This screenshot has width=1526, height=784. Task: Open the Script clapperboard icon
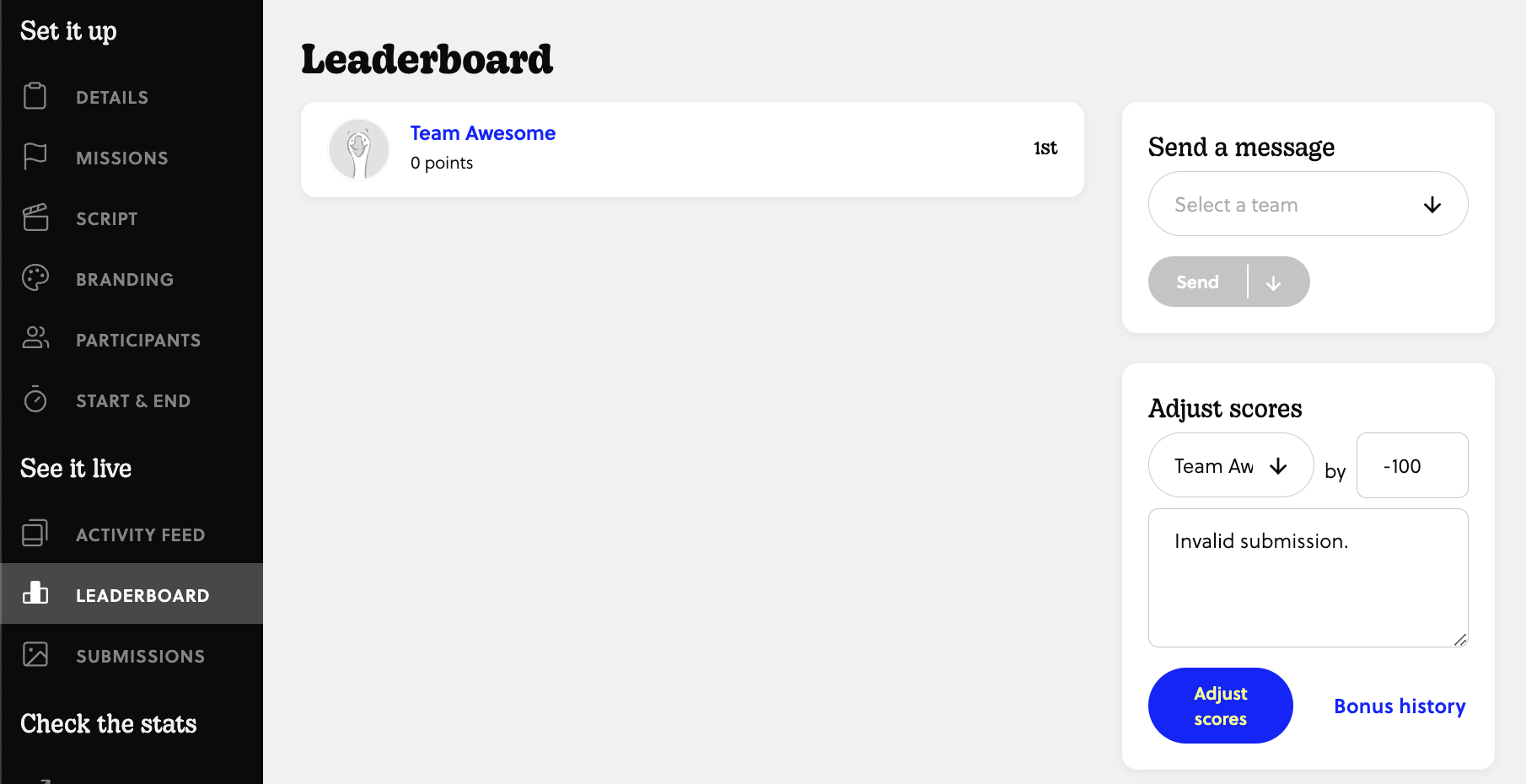35,217
